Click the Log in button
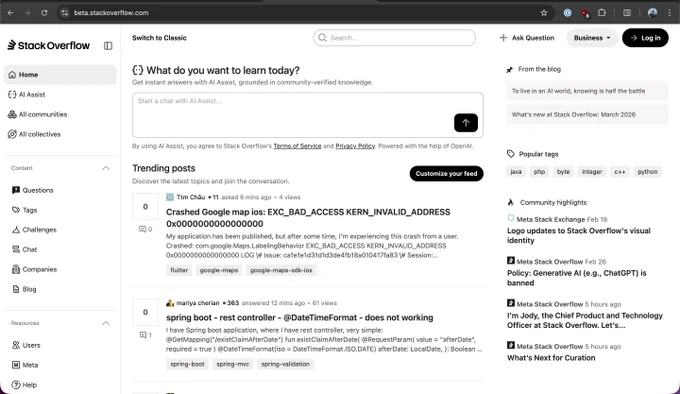The height and width of the screenshot is (394, 680). (x=645, y=38)
